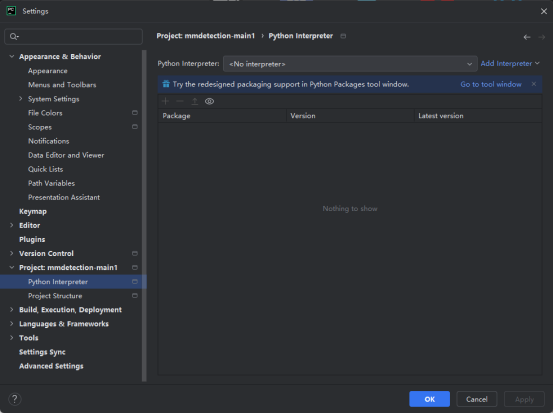
Task: Click the project-level icon beside the Python Interpreter breadcrumb
Action: [x=343, y=36]
